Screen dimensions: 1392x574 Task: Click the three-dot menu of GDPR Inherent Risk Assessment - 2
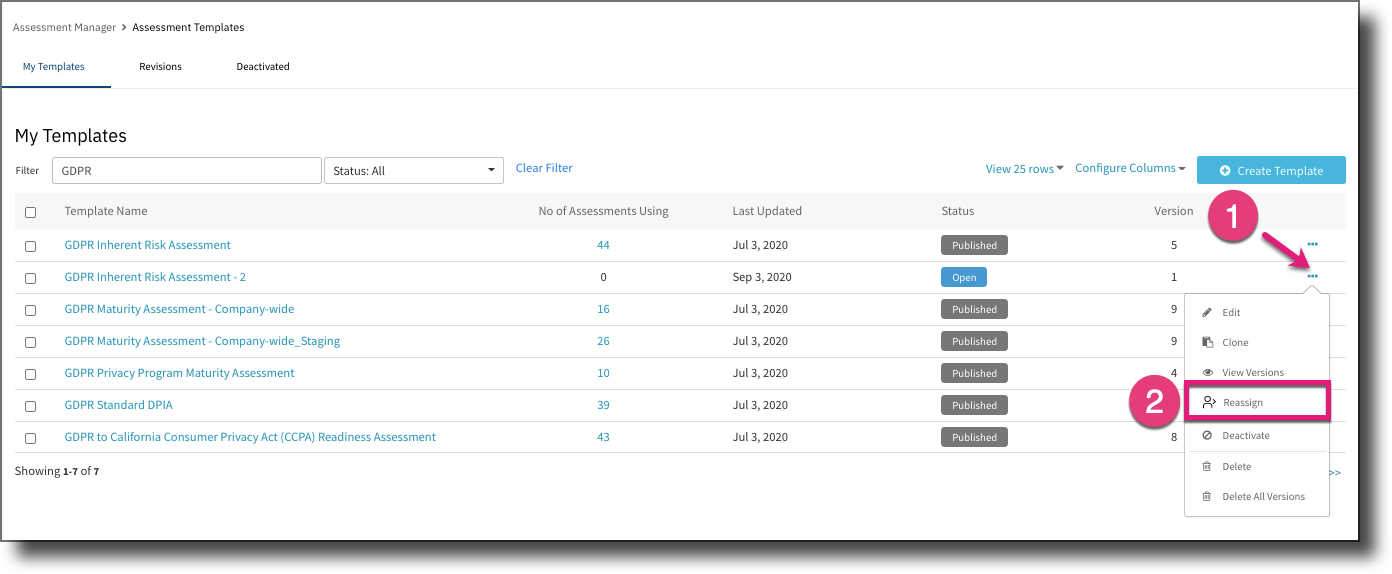1312,276
